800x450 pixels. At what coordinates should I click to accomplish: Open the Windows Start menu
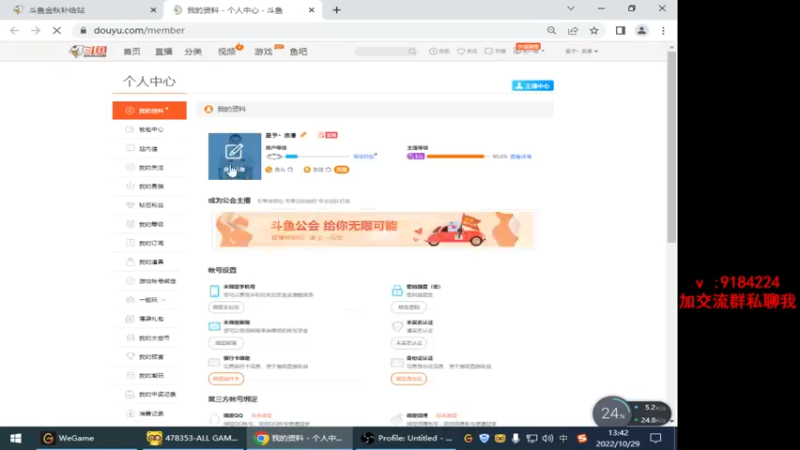[x=16, y=438]
